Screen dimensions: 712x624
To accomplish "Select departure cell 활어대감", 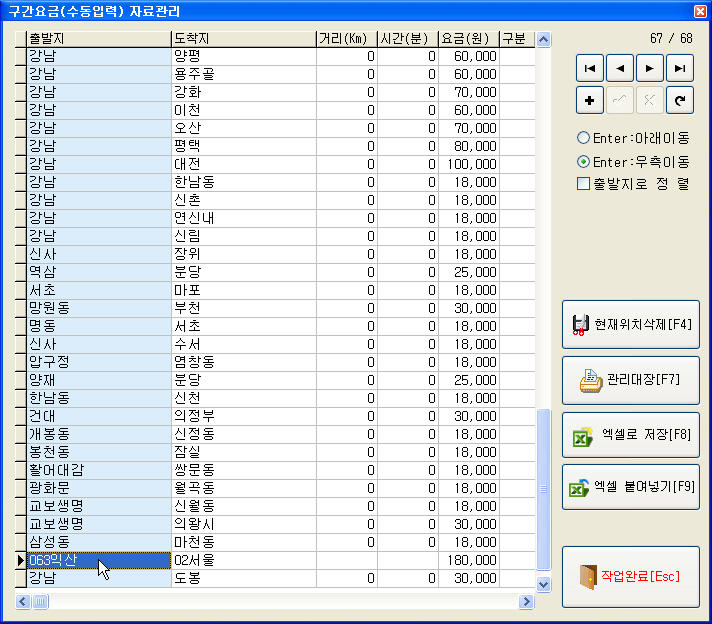I will pos(99,470).
